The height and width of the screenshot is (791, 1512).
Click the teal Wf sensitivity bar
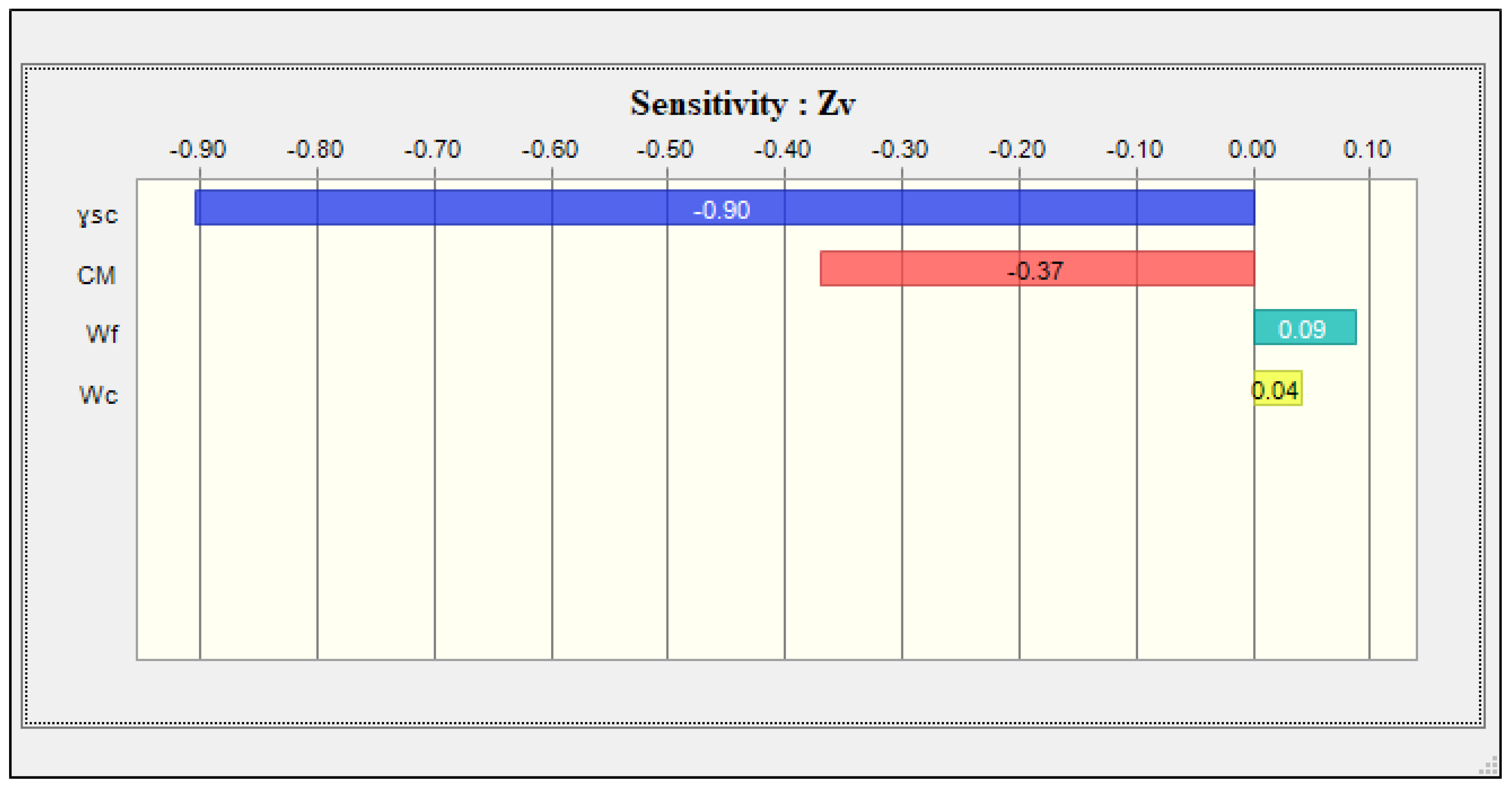coord(1304,328)
